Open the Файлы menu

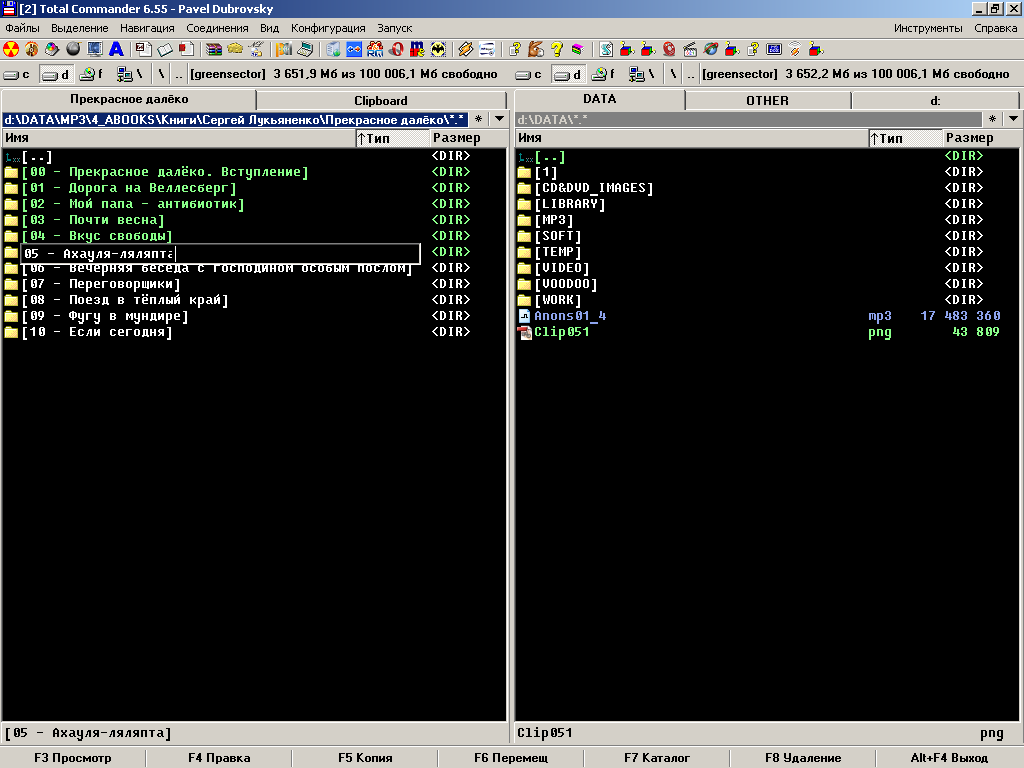coord(22,28)
